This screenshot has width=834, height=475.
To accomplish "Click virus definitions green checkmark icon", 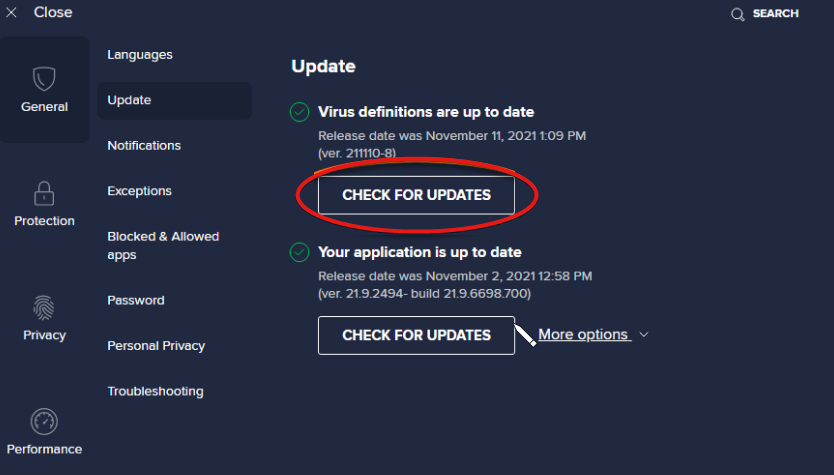I will pyautogui.click(x=299, y=112).
